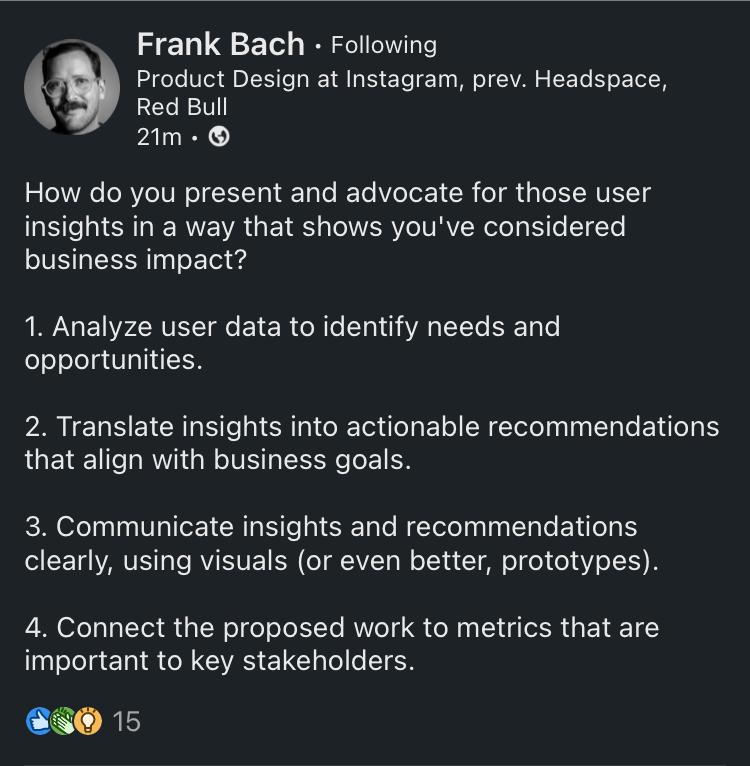750x766 pixels.
Task: Select the blue thumbs-up Like reaction icon
Action: [x=38, y=721]
